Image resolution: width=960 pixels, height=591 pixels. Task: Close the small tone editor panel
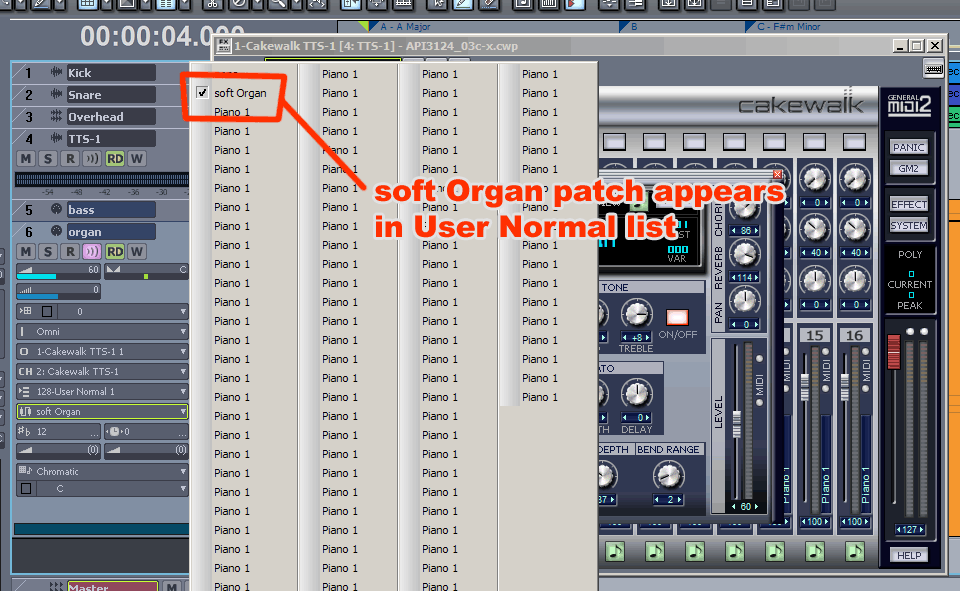[x=778, y=174]
